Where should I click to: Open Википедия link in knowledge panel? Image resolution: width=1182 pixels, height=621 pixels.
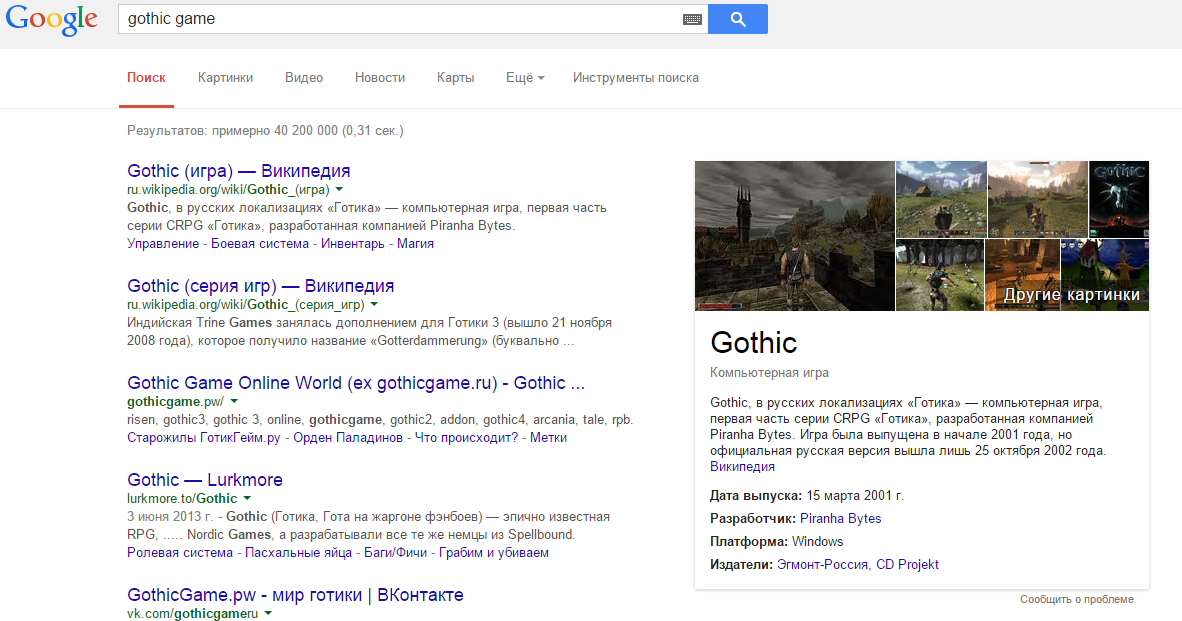[x=742, y=467]
